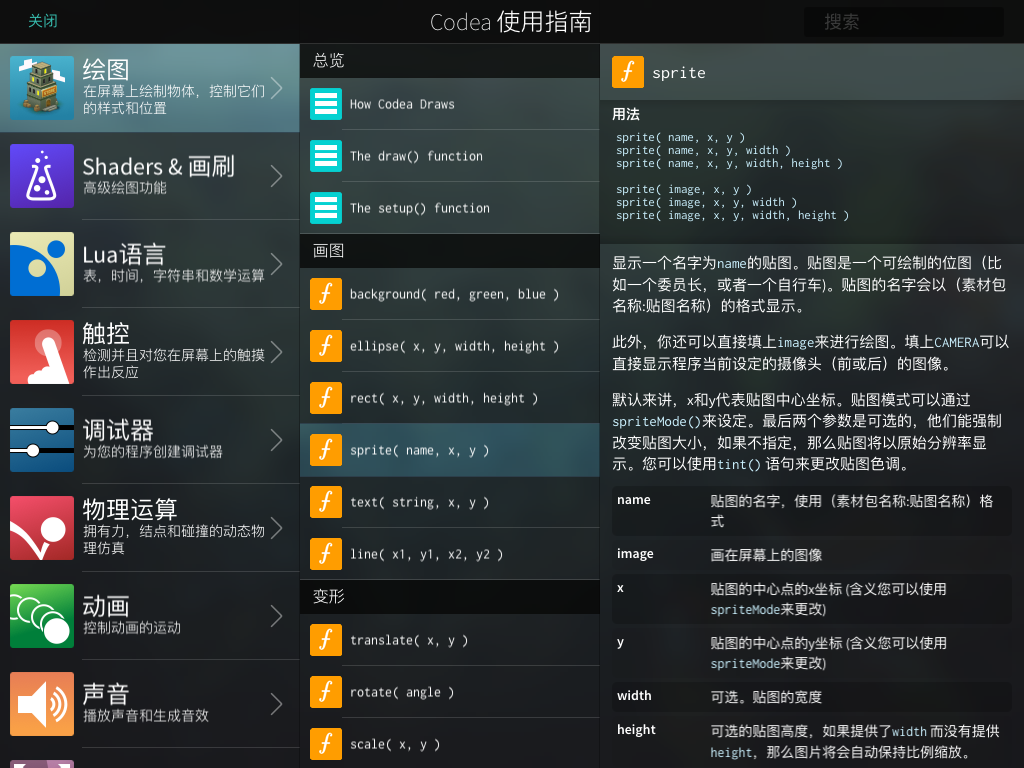Select the Lua语言 chapter title

click(x=124, y=255)
